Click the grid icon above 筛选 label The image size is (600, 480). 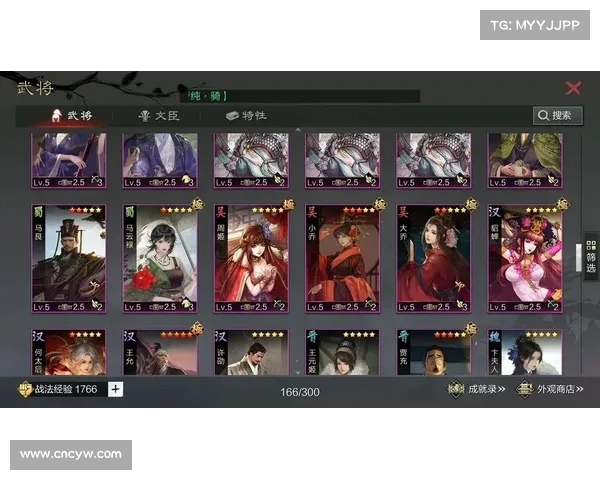coord(591,245)
